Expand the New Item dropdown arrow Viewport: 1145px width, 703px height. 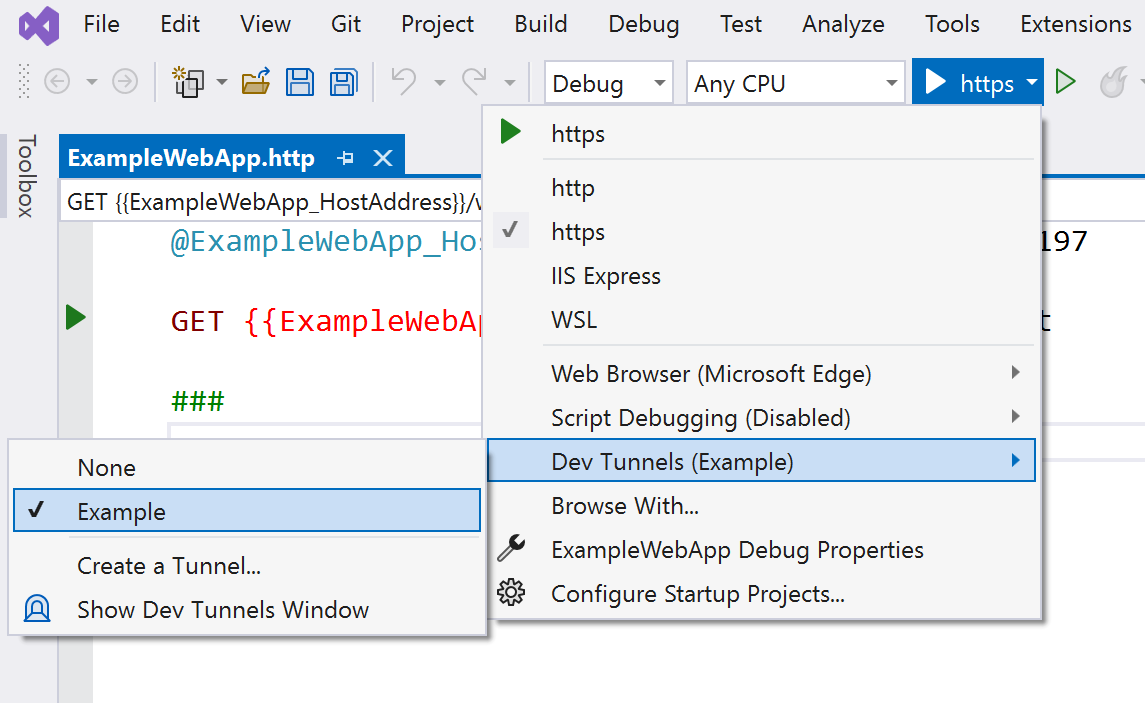222,82
